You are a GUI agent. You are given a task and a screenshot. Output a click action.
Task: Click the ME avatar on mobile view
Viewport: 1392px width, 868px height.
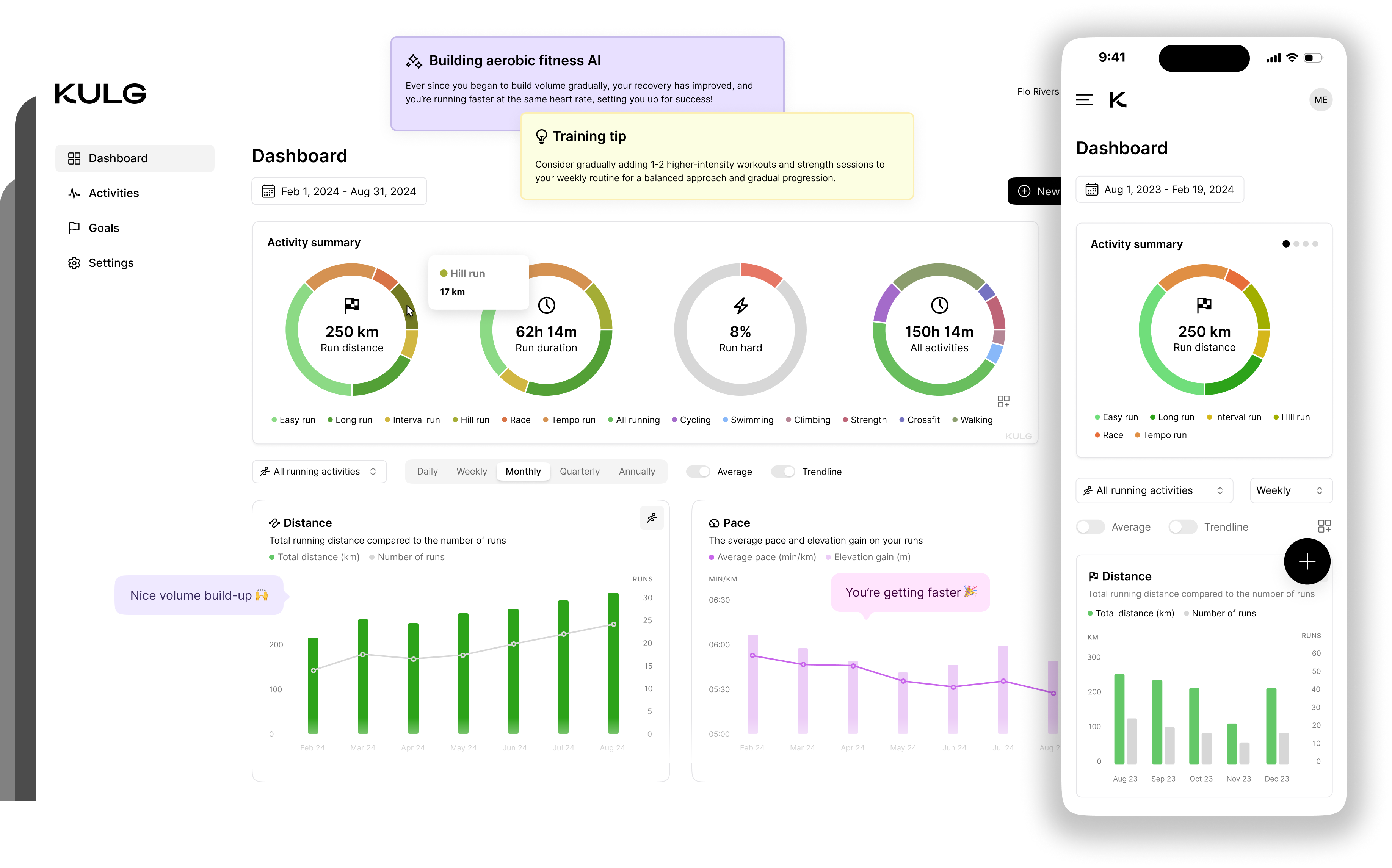click(1320, 100)
